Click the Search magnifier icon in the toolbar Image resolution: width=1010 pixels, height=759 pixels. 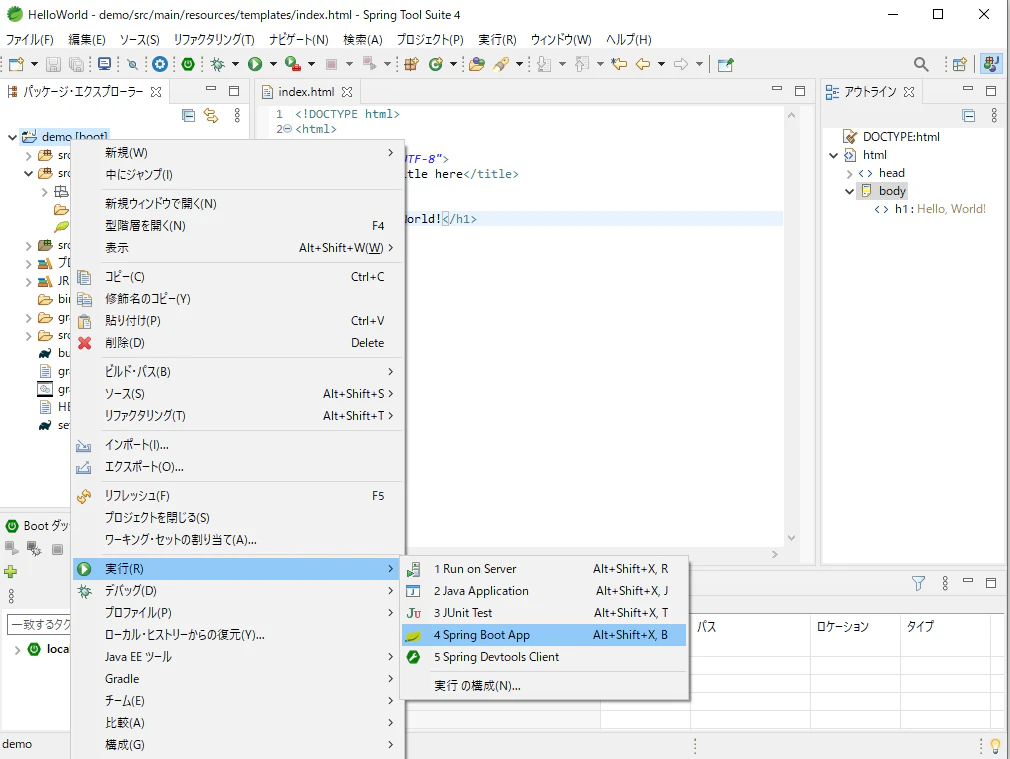pyautogui.click(x=921, y=64)
